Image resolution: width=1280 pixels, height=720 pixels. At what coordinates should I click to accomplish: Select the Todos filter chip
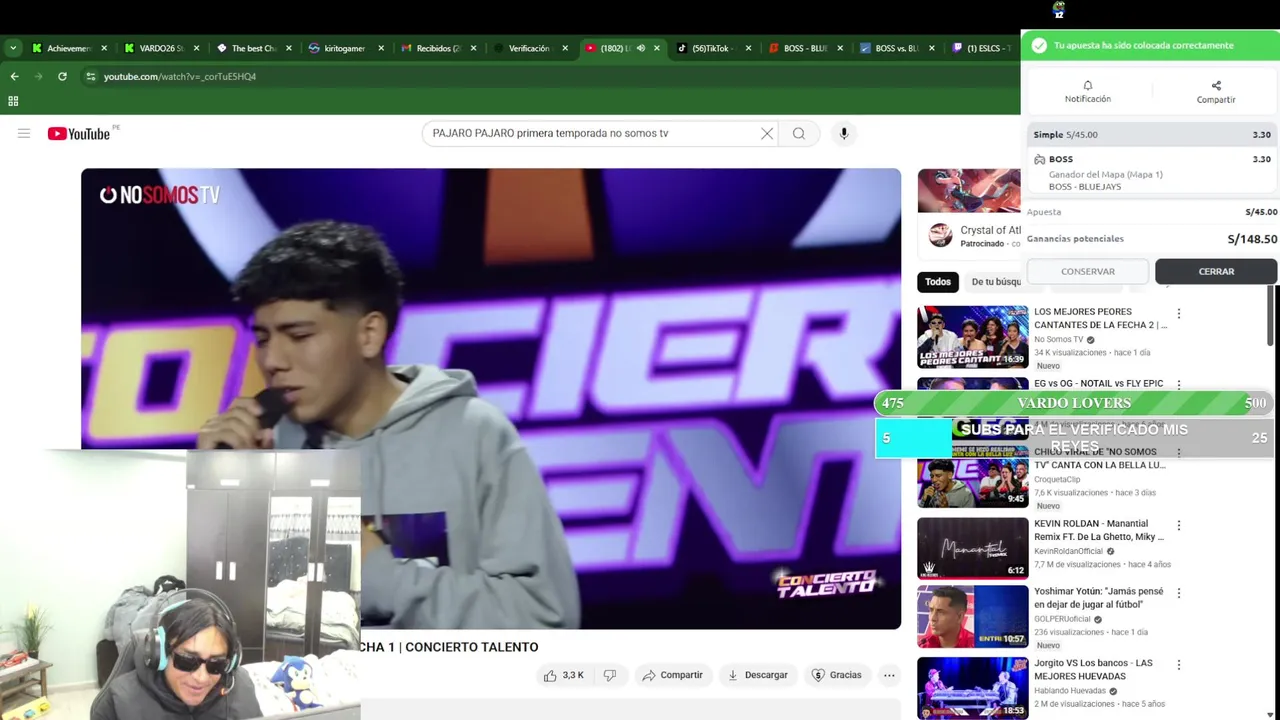coord(938,282)
